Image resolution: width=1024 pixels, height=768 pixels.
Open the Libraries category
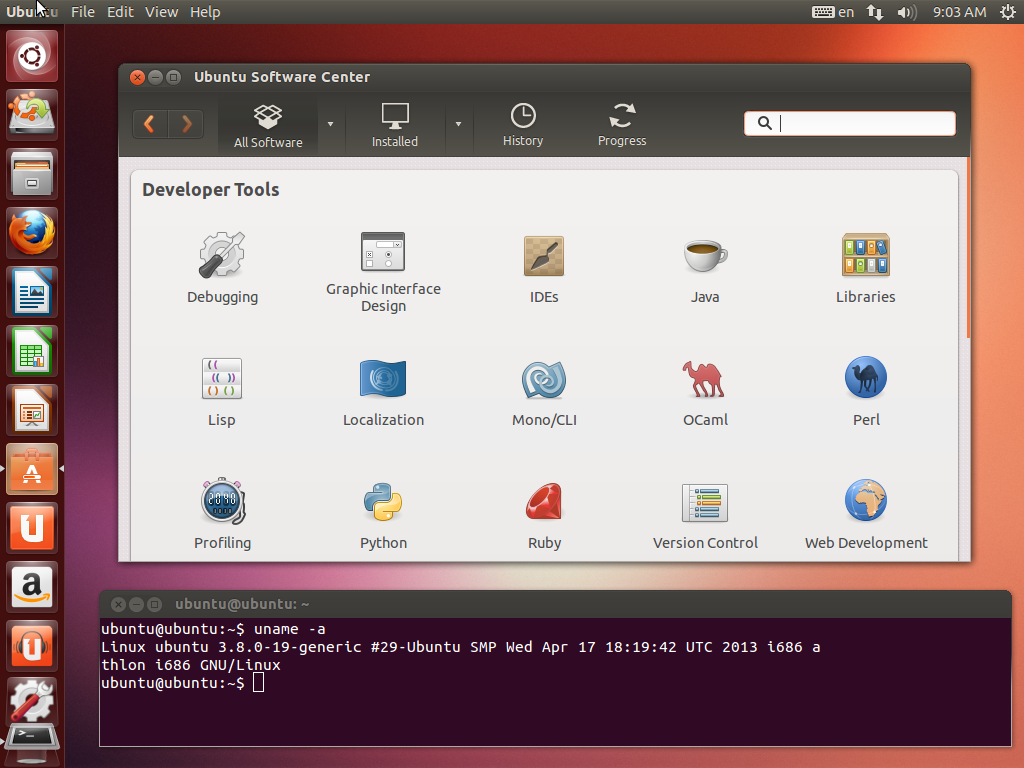865,268
